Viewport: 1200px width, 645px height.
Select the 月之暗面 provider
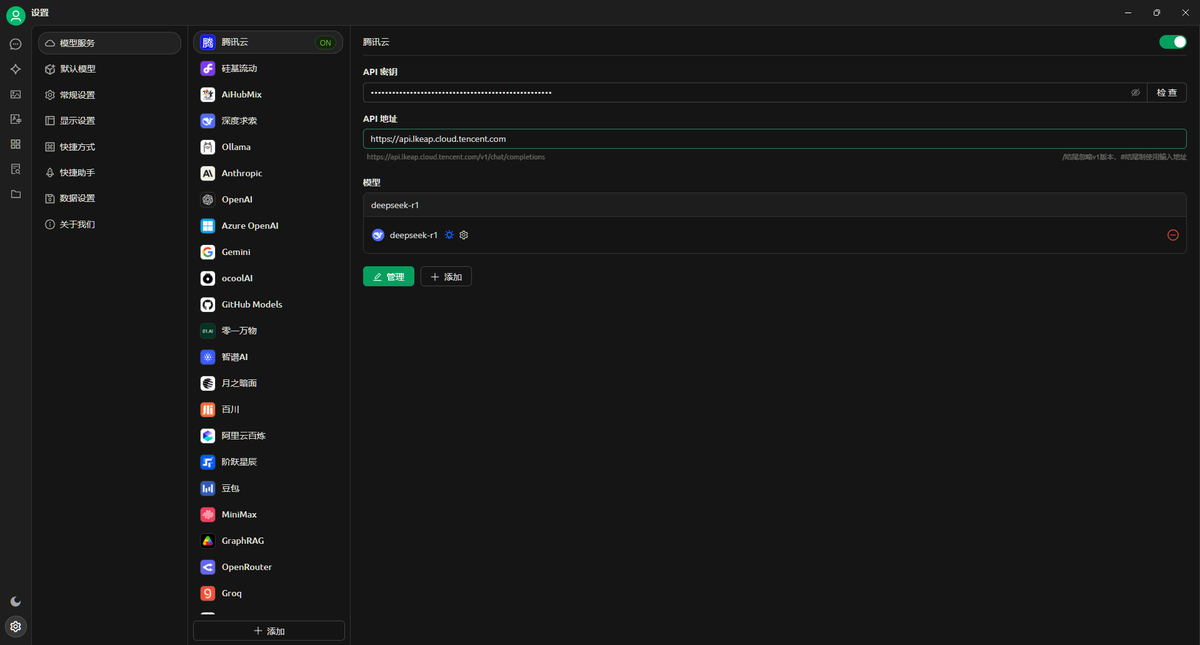coord(268,383)
